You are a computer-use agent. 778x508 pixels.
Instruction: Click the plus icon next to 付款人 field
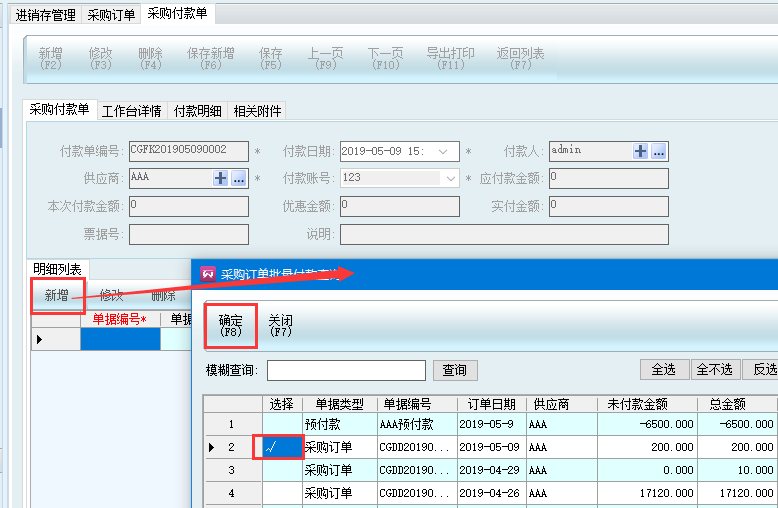click(641, 151)
